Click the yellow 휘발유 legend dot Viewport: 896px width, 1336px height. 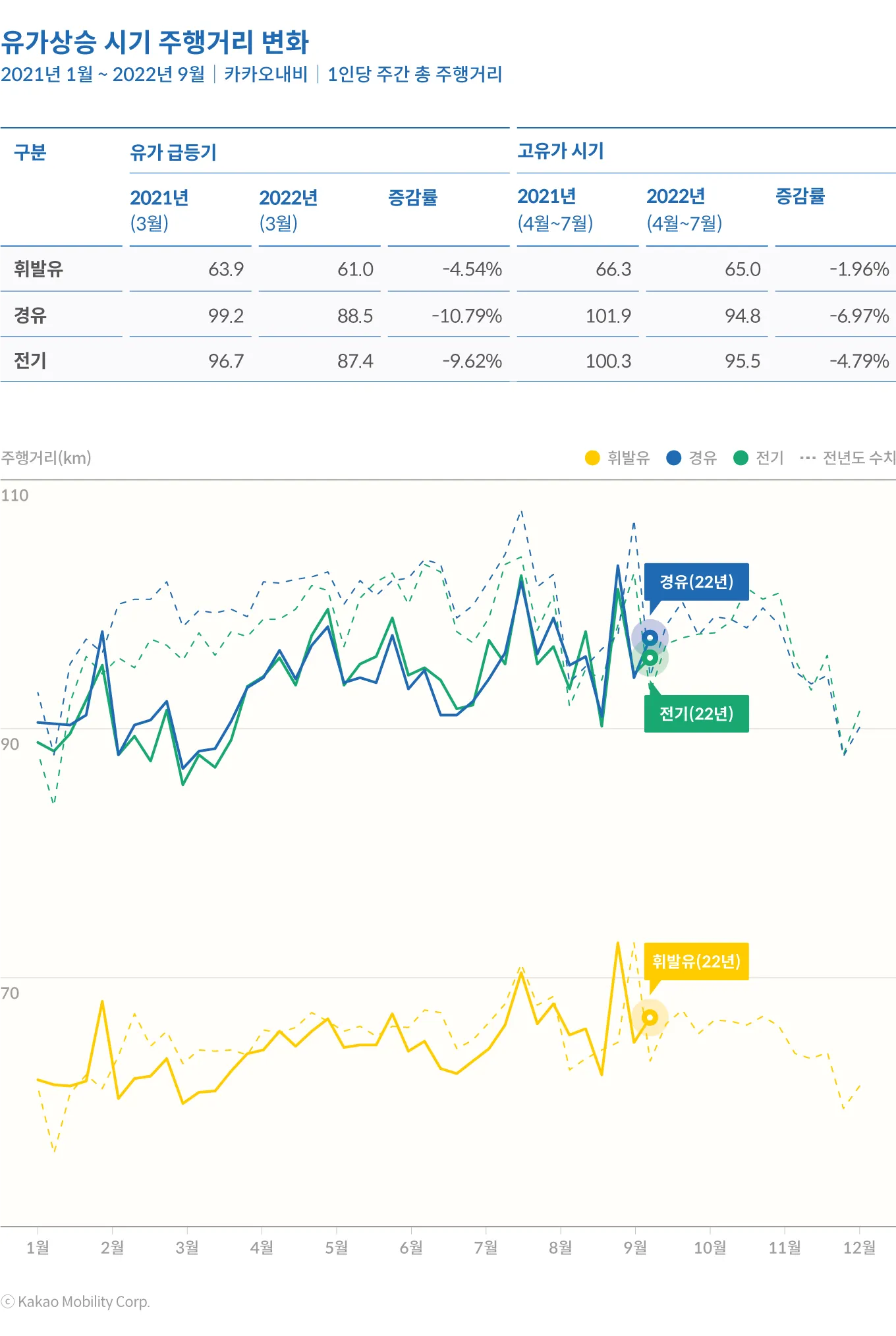click(x=592, y=458)
